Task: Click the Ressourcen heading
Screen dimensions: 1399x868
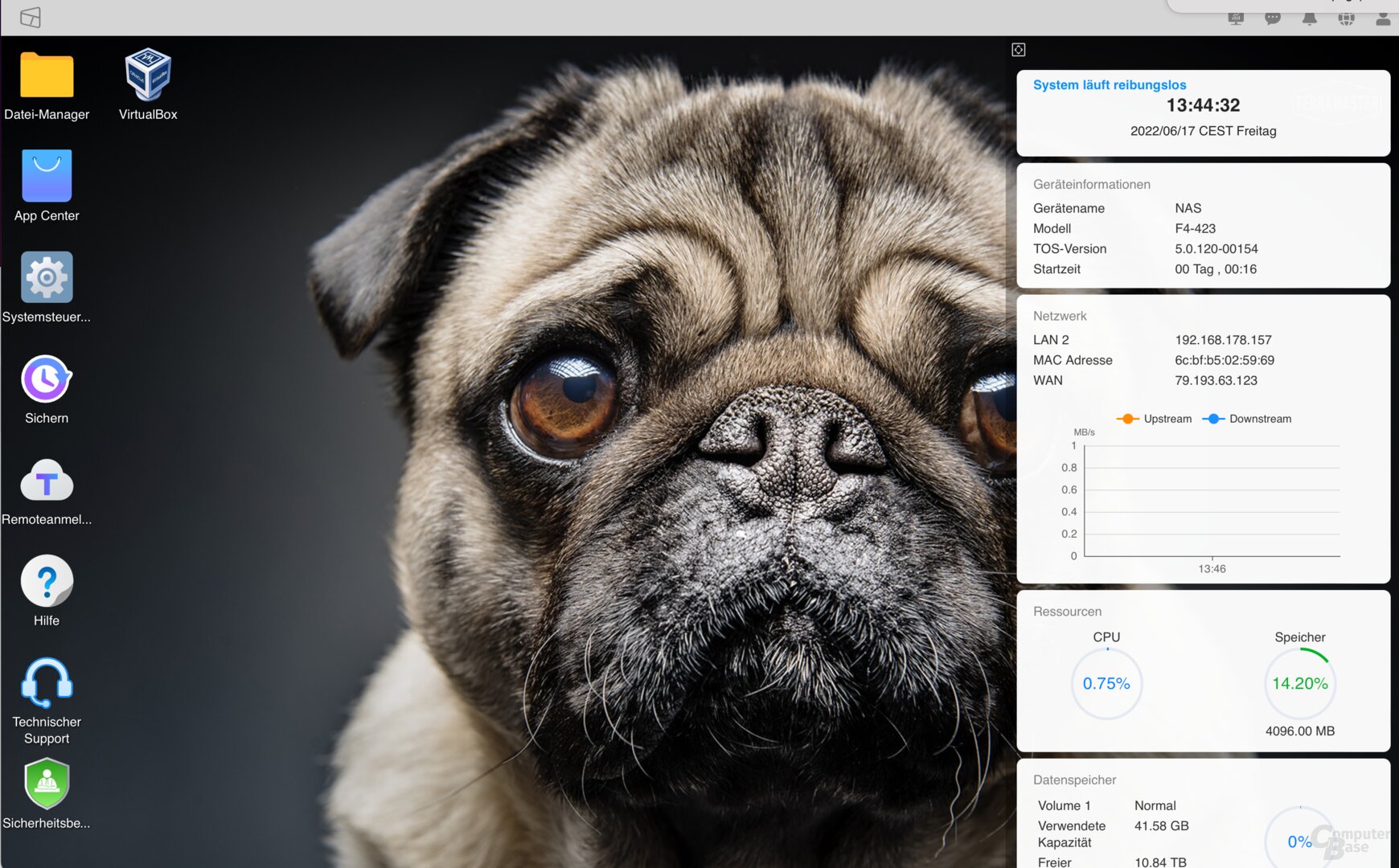Action: click(x=1067, y=612)
